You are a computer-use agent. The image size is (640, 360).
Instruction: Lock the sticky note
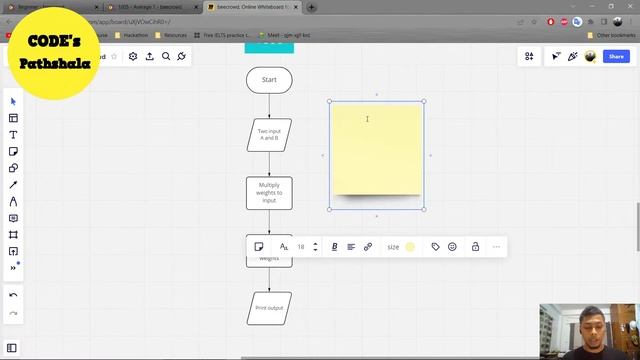(x=475, y=247)
